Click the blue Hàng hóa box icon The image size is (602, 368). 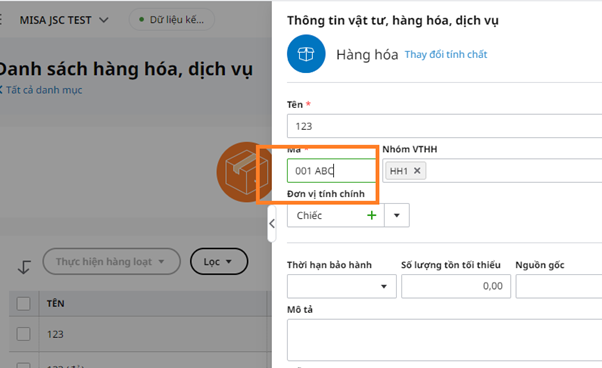(306, 54)
